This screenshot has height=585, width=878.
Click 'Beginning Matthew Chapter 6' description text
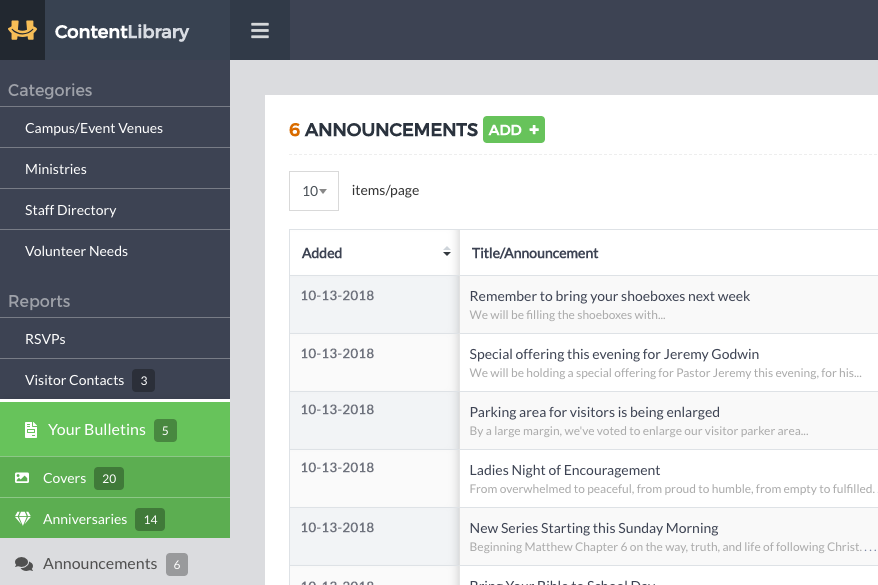(672, 546)
